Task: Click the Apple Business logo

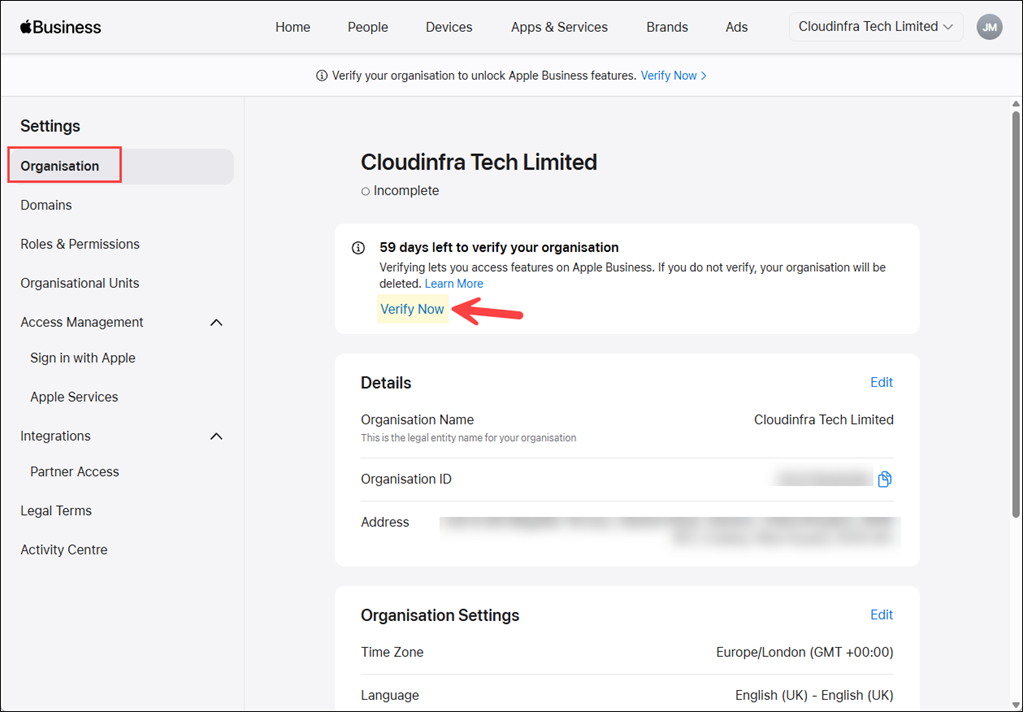Action: point(60,27)
